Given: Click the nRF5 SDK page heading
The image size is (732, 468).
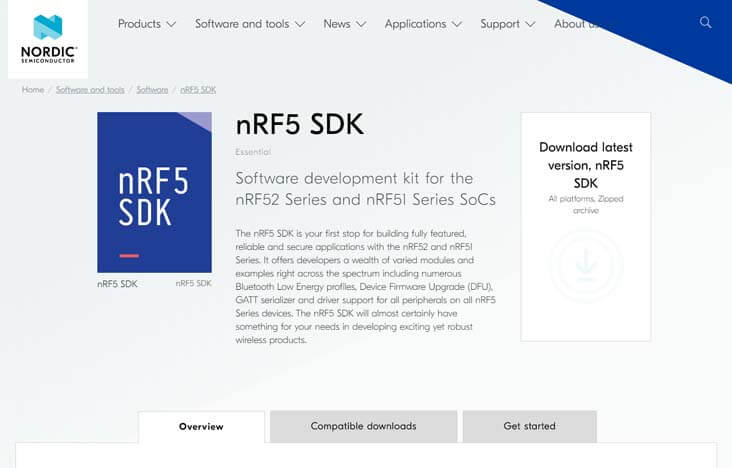Looking at the screenshot, I should [x=299, y=125].
